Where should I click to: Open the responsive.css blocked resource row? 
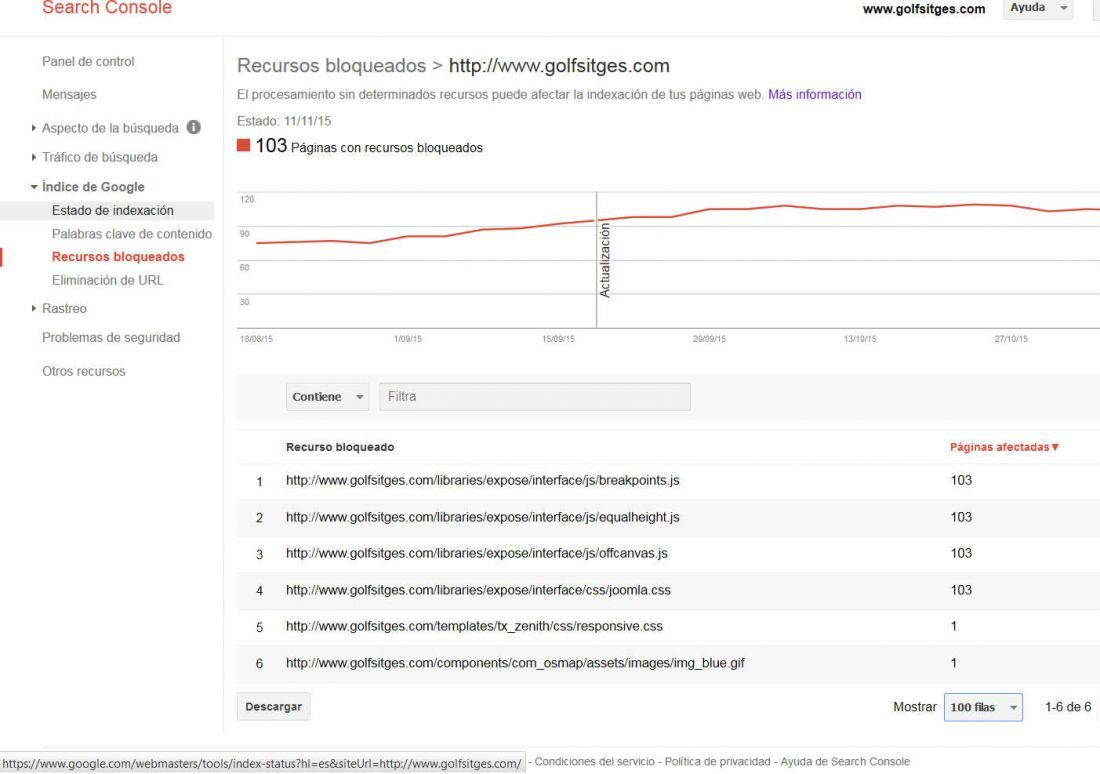[x=474, y=626]
